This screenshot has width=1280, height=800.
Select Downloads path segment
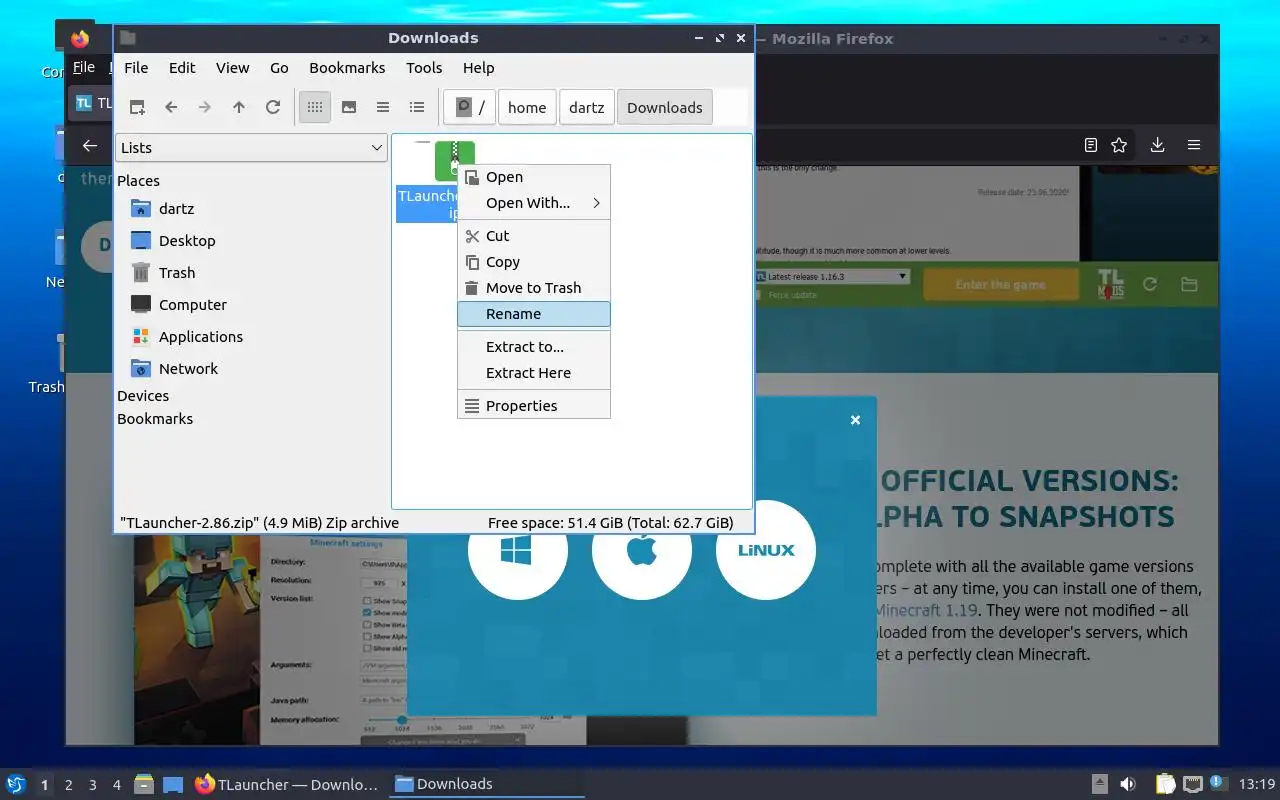tap(665, 107)
